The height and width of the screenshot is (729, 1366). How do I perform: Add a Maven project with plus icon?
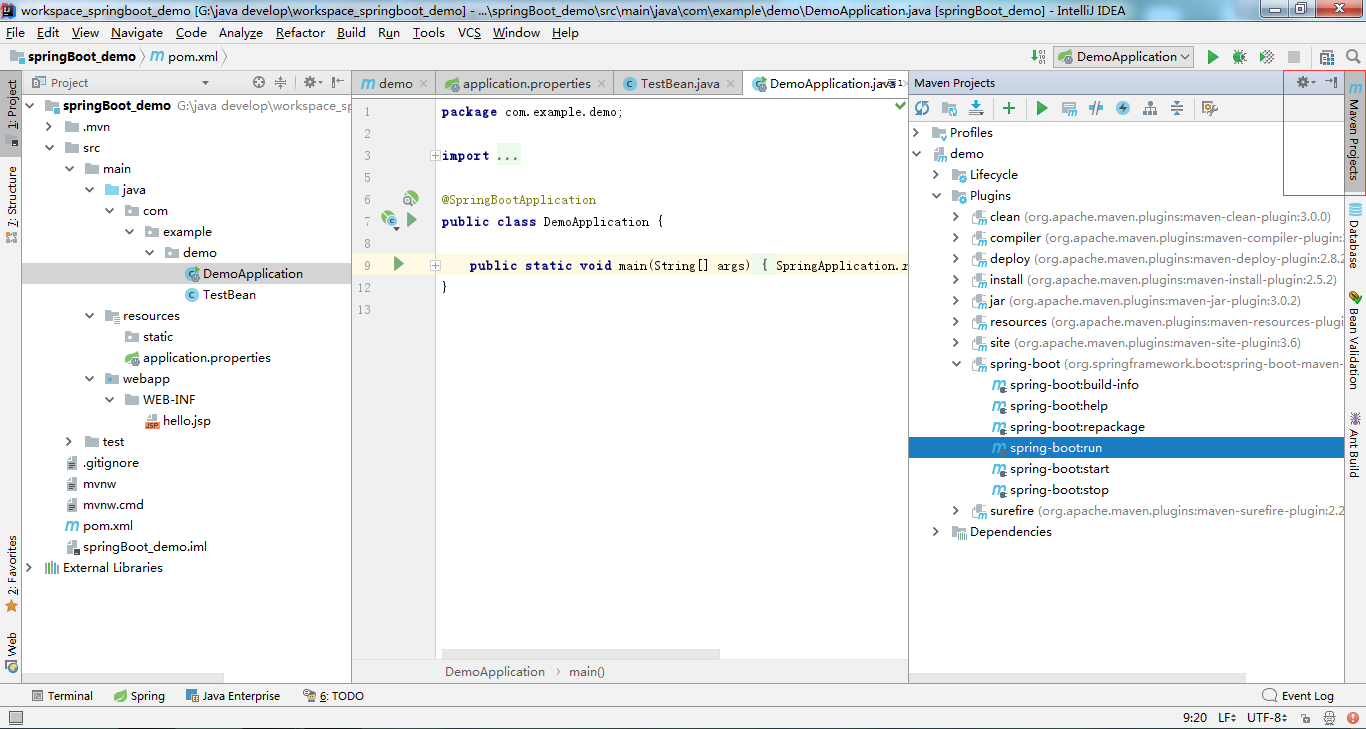[1009, 108]
